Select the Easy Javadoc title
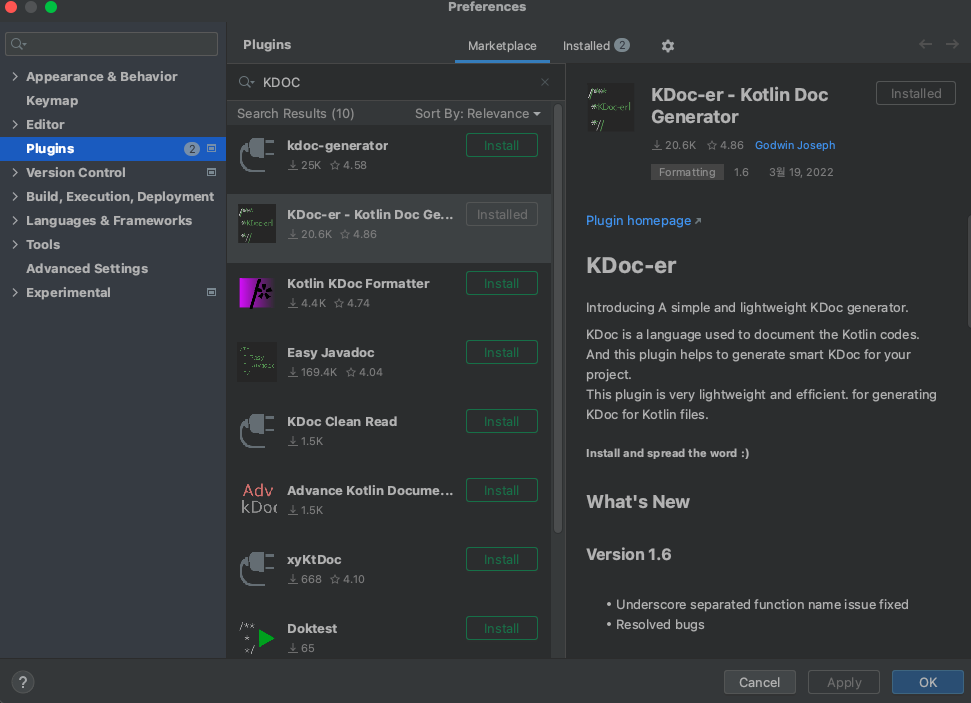Screen dimensions: 971x703 [331, 352]
